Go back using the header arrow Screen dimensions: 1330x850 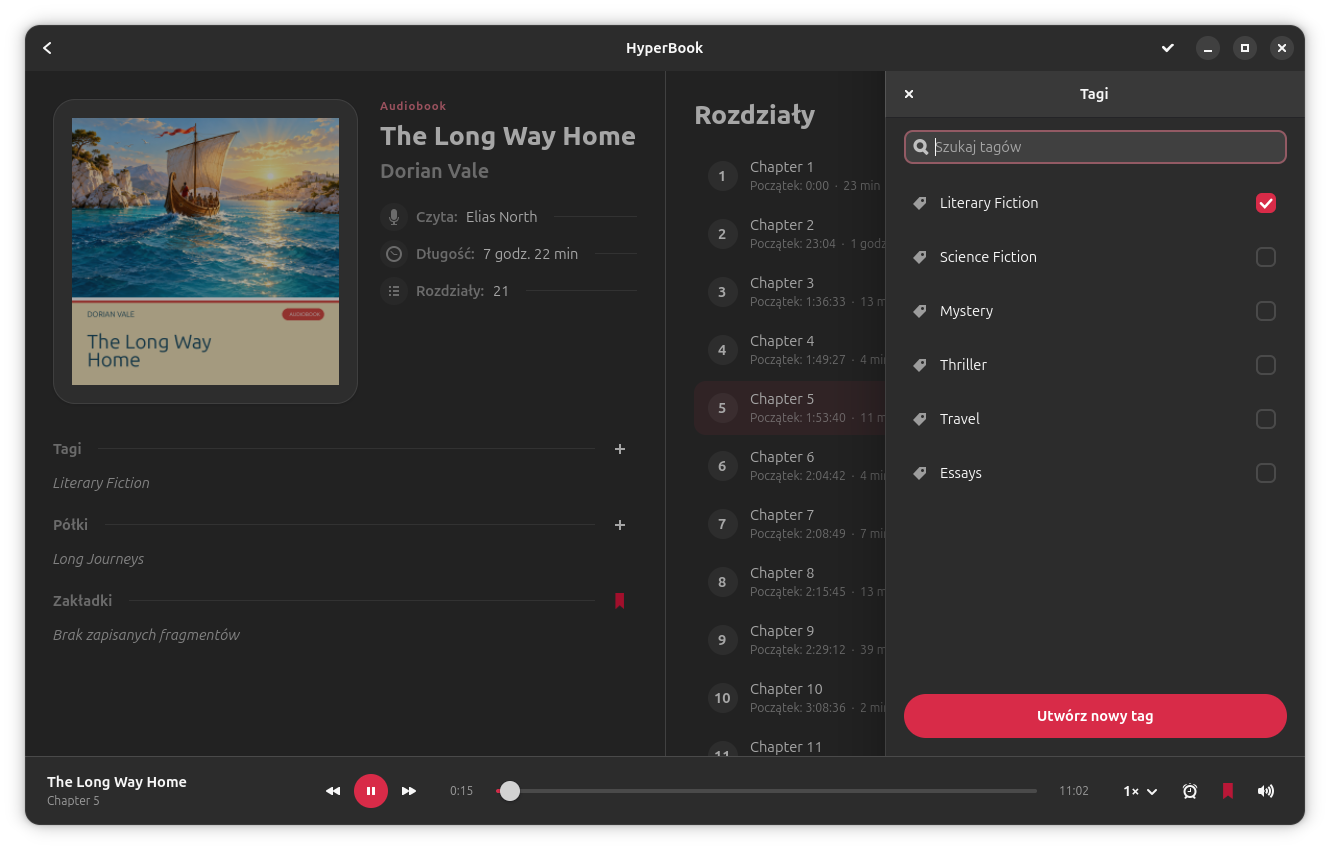point(47,48)
